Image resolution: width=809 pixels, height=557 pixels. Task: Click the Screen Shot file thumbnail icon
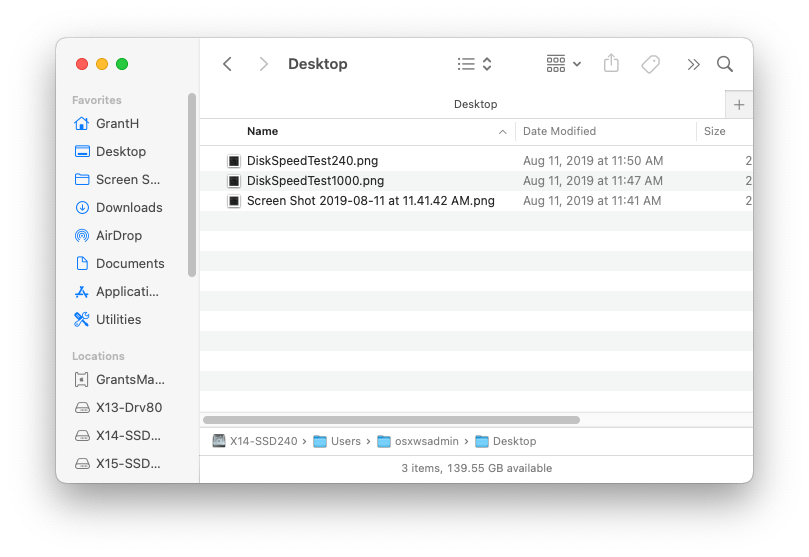click(234, 201)
